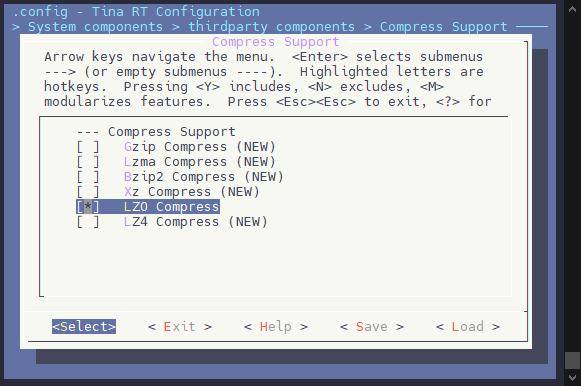Open < Help > at the bottom
The width and height of the screenshot is (581, 386).
tap(276, 326)
